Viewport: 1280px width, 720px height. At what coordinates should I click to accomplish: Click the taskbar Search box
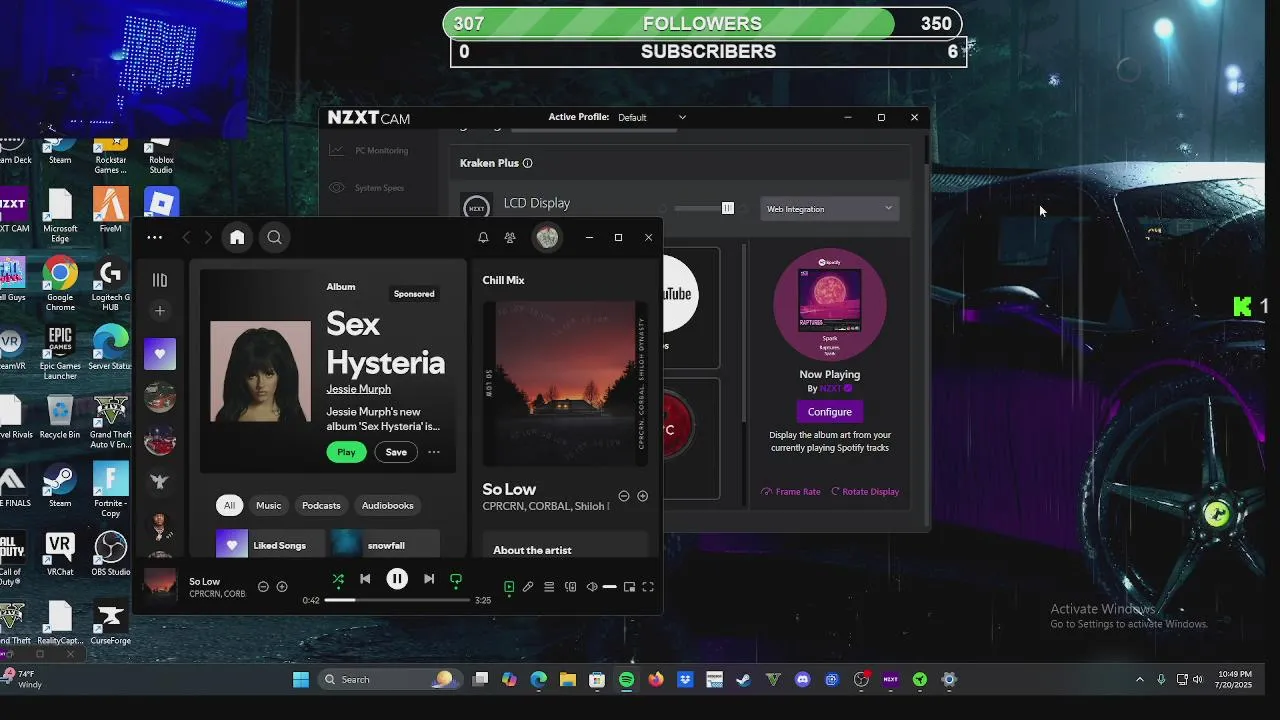[390, 680]
